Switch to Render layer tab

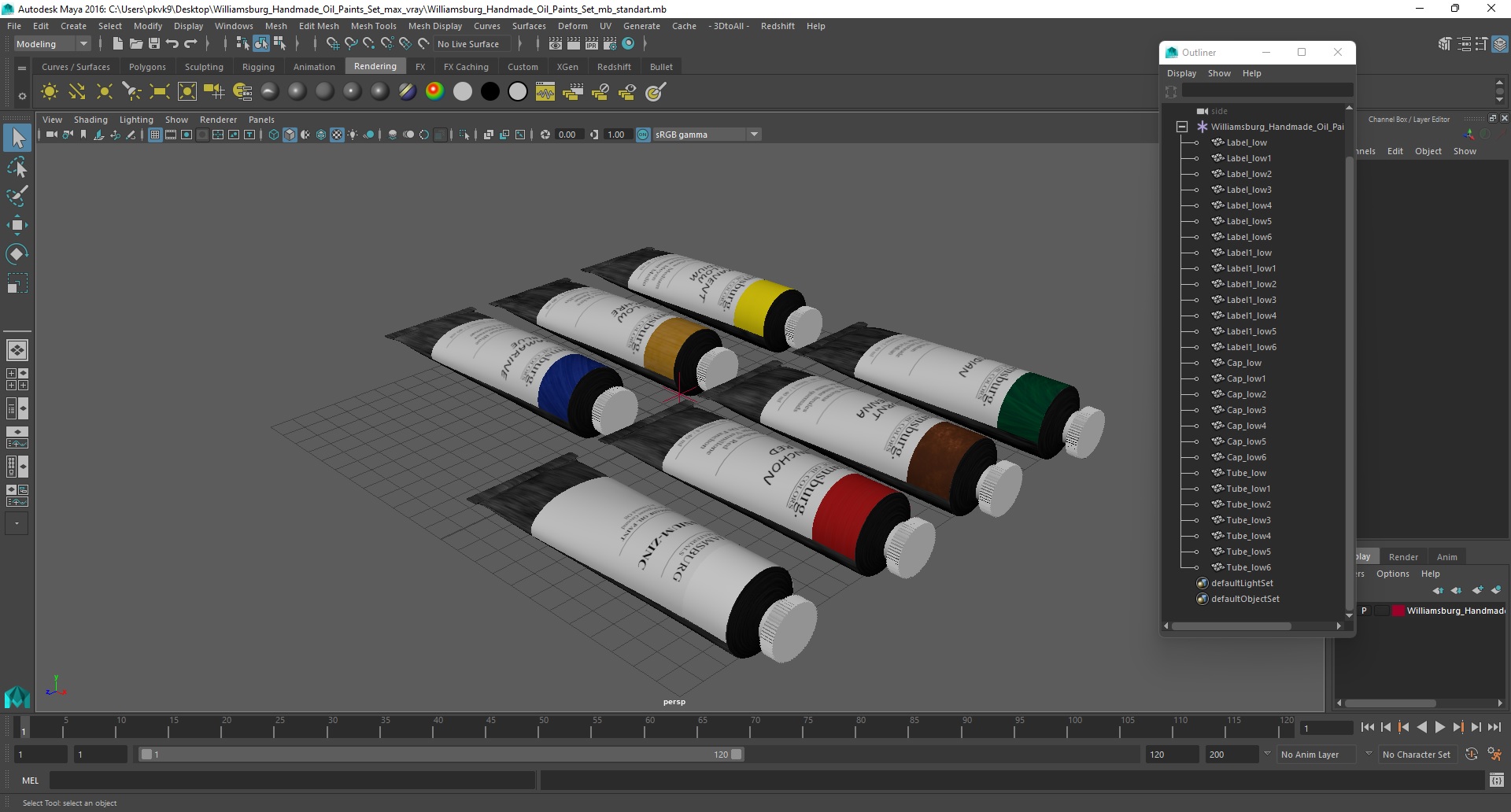(x=1403, y=557)
